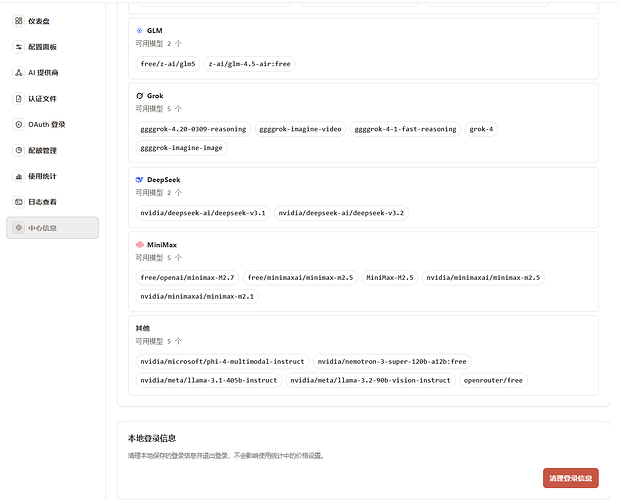Open 配额管理 in sidebar
619x500 pixels.
tap(53, 150)
